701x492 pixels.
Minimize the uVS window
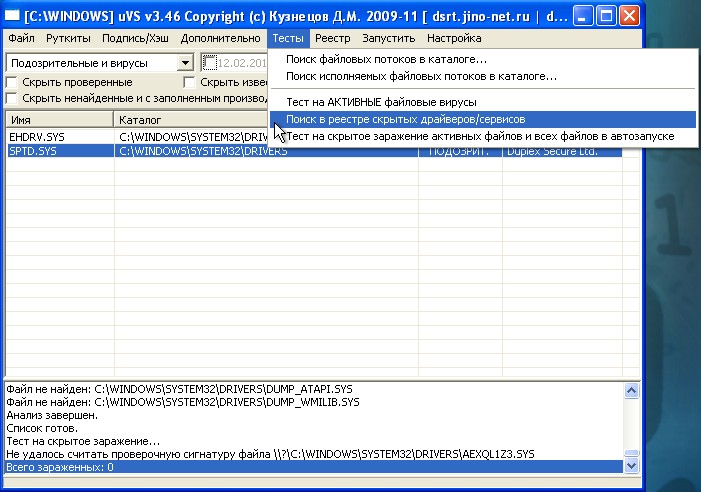pyautogui.click(x=583, y=17)
